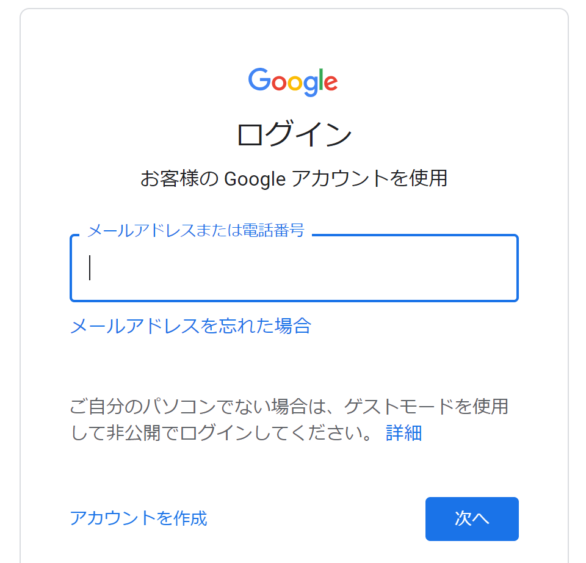
Task: Open the 詳細 link about guest mode
Action: (404, 433)
